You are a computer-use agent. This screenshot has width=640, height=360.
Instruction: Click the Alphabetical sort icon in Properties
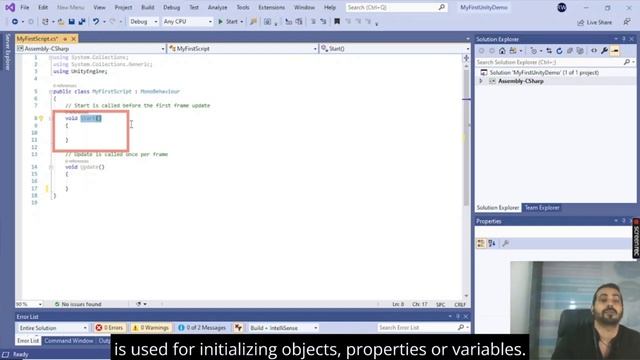pyautogui.click(x=492, y=243)
